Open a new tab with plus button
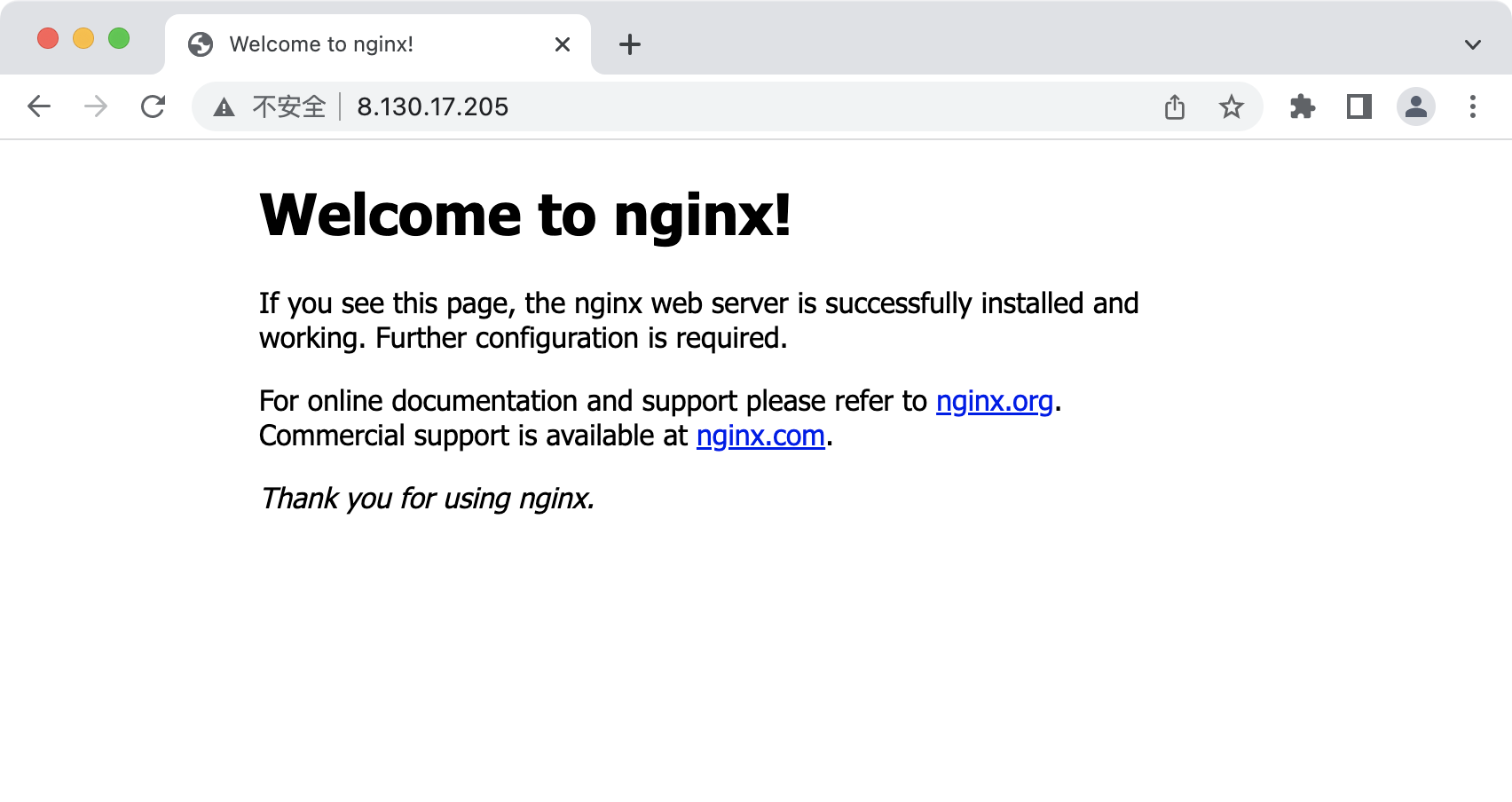 point(630,44)
